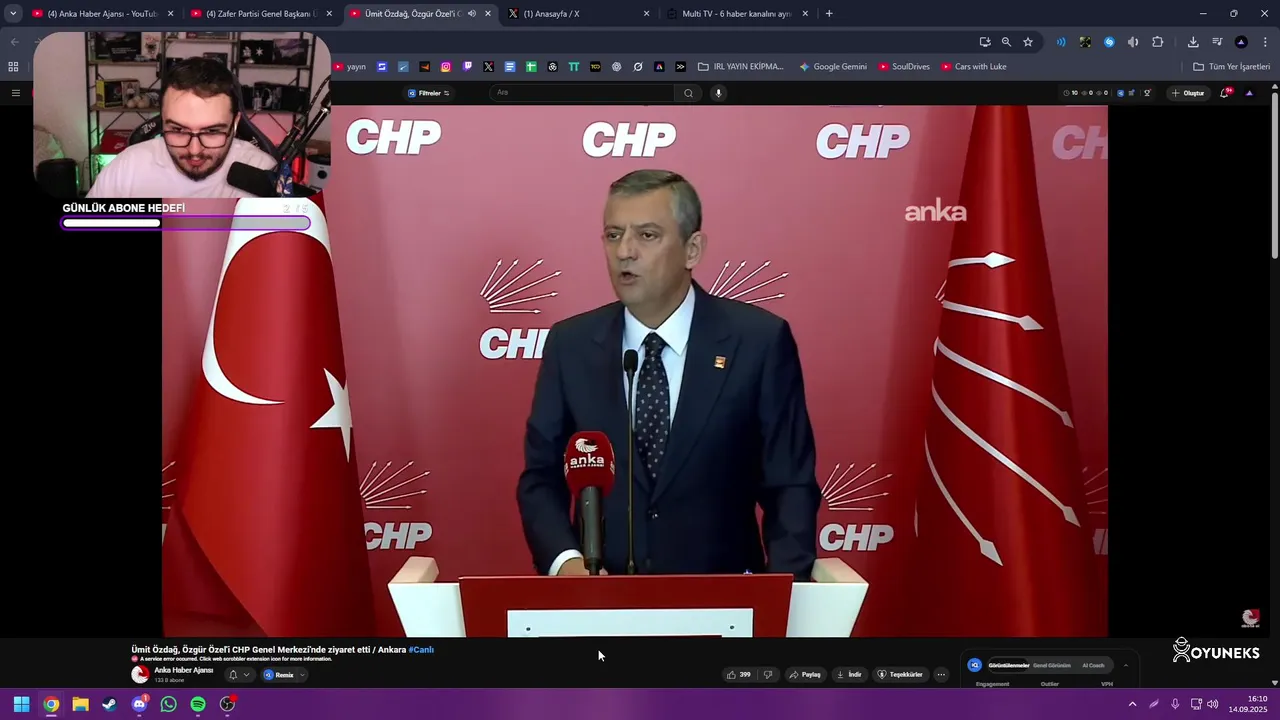Click the Shazam extension icon

pyautogui.click(x=1109, y=42)
